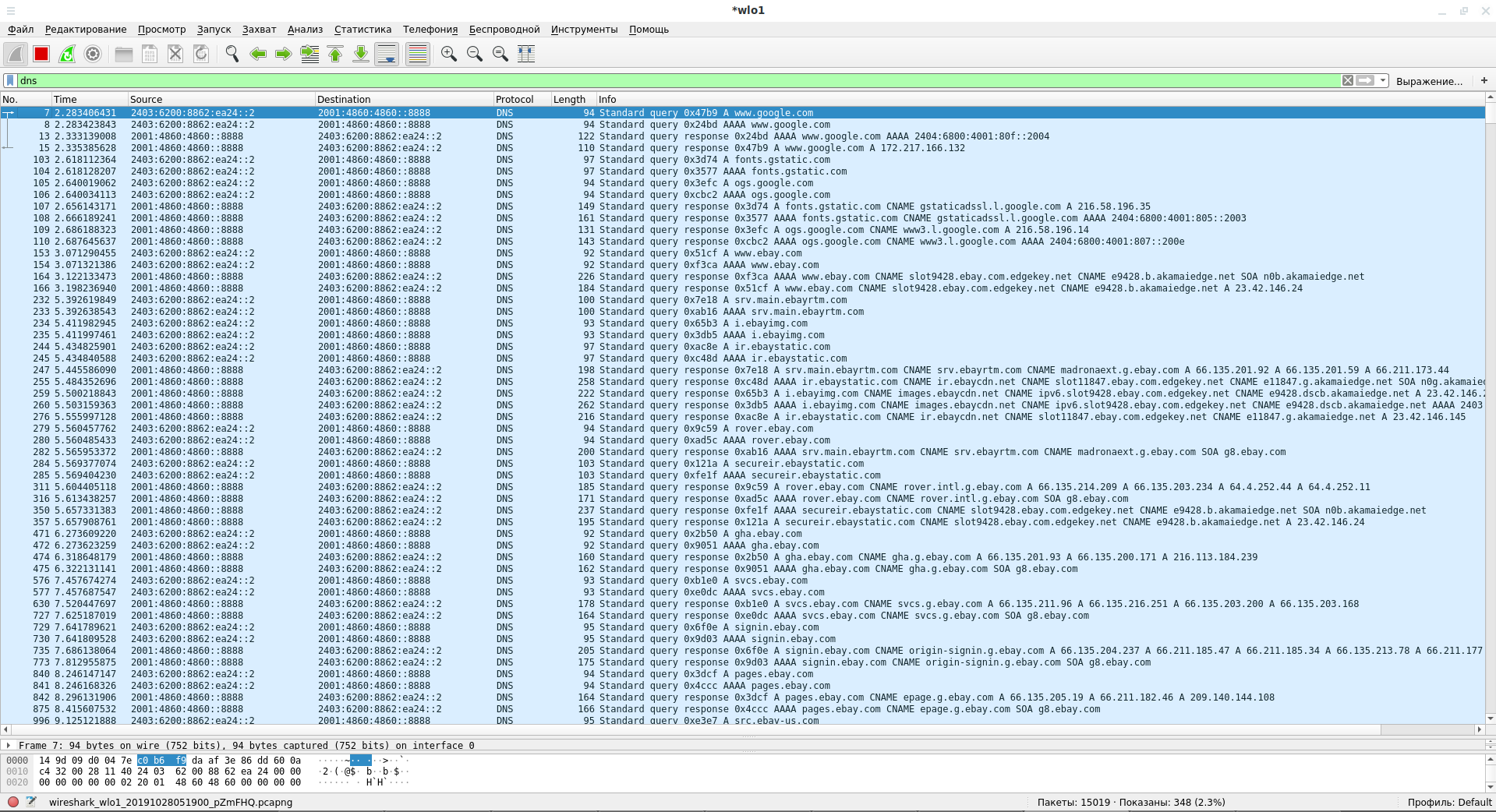Open the Анализ menu
The image size is (1496, 812).
(x=305, y=30)
